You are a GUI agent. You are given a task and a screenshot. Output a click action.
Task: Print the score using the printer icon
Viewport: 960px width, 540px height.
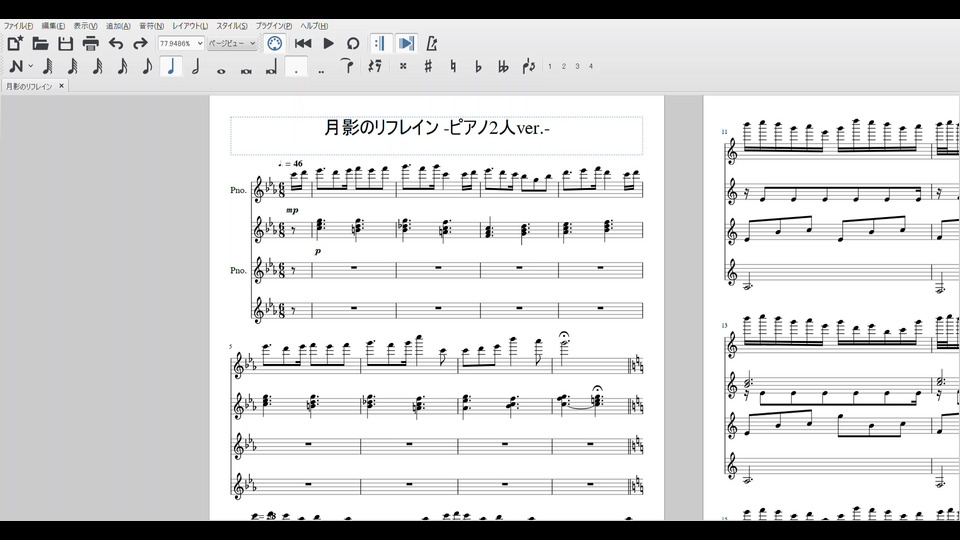91,43
